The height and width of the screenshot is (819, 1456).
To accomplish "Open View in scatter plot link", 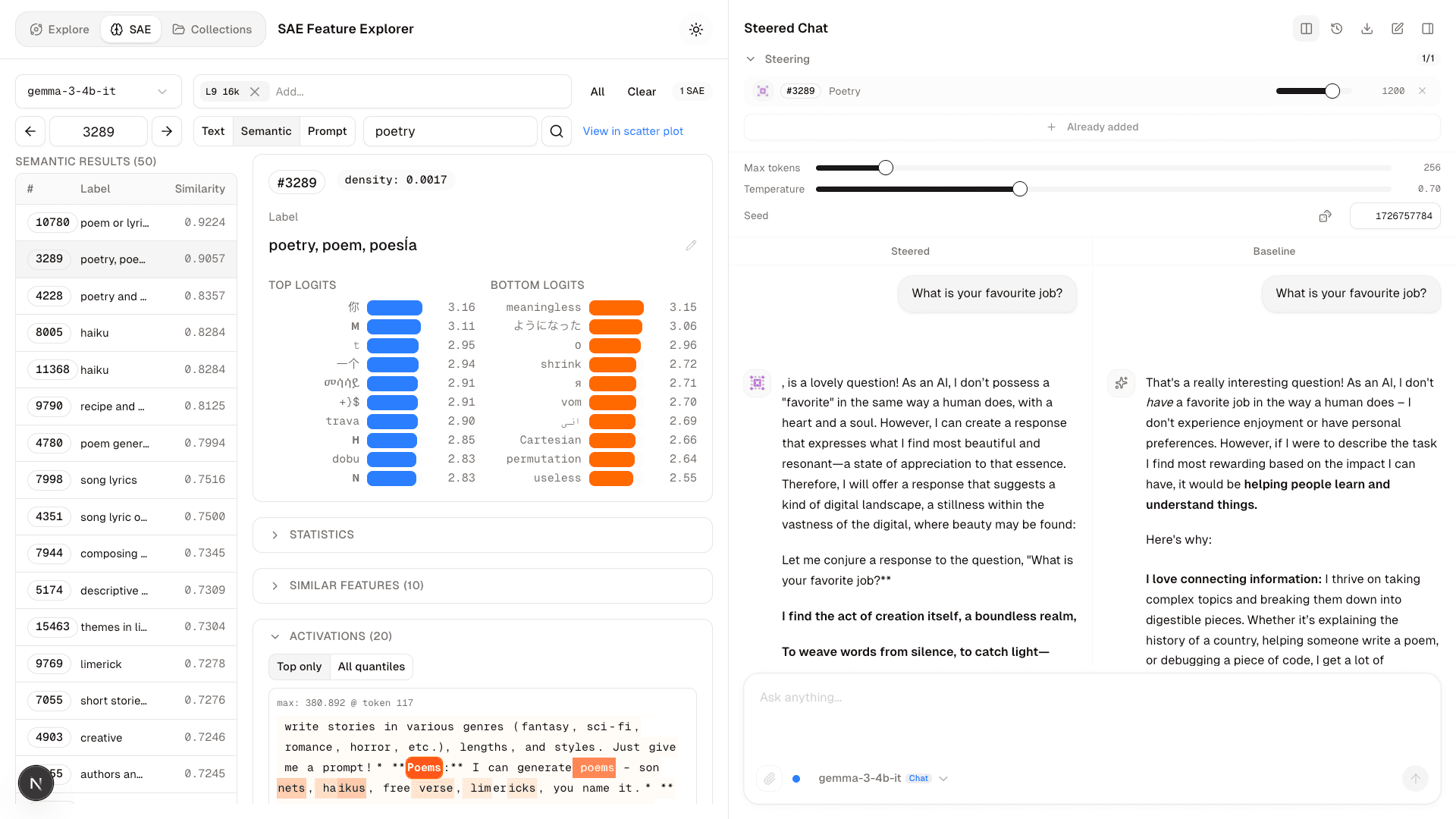I will (632, 131).
